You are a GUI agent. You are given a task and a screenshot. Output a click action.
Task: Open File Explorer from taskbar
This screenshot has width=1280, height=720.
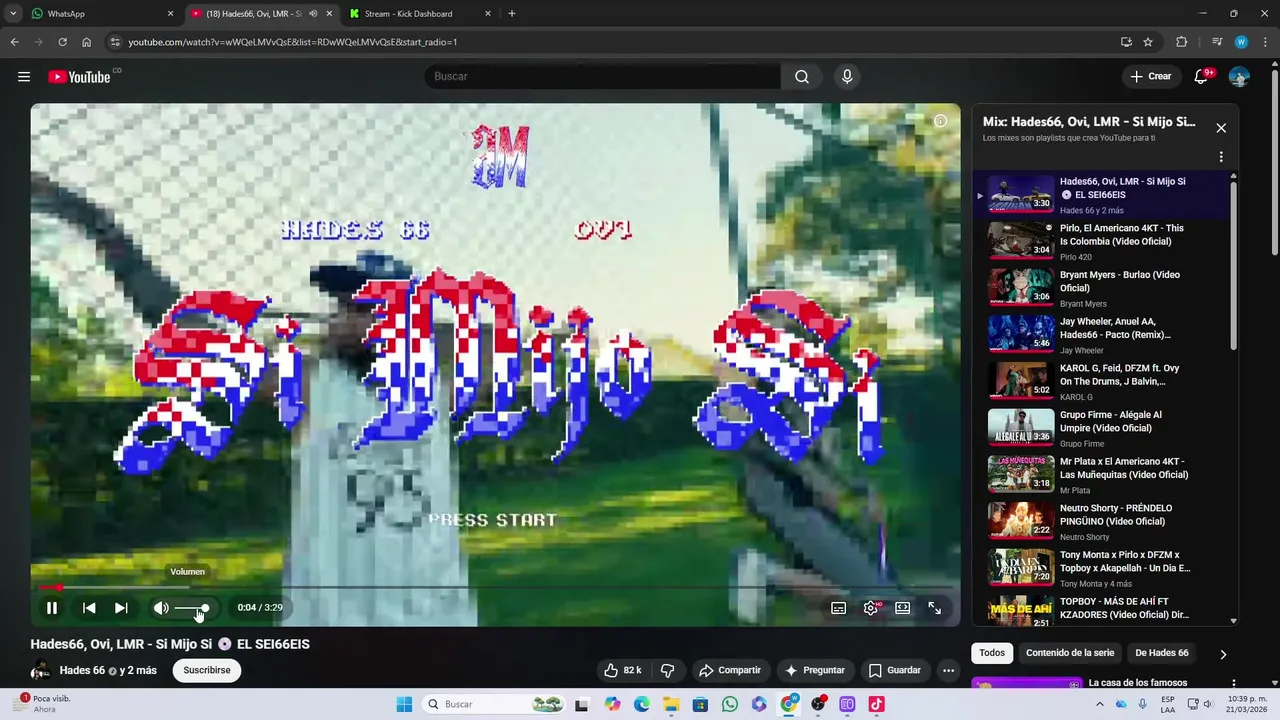[x=671, y=704]
